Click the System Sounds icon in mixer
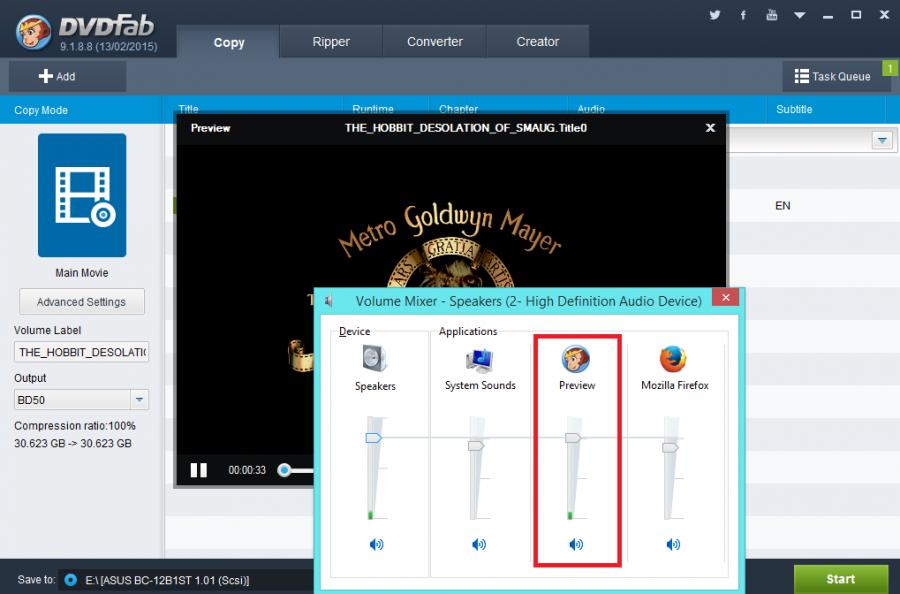This screenshot has height=594, width=900. pos(480,359)
